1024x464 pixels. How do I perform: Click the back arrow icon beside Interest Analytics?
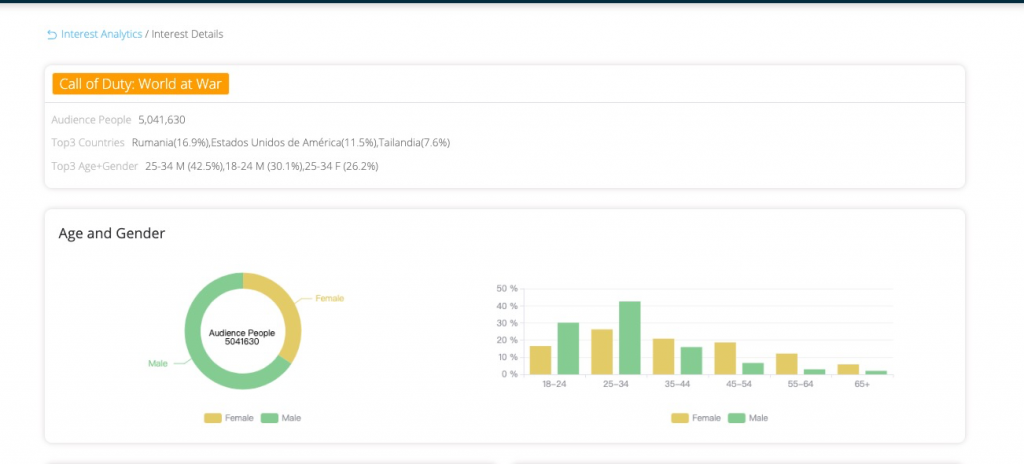pyautogui.click(x=52, y=35)
